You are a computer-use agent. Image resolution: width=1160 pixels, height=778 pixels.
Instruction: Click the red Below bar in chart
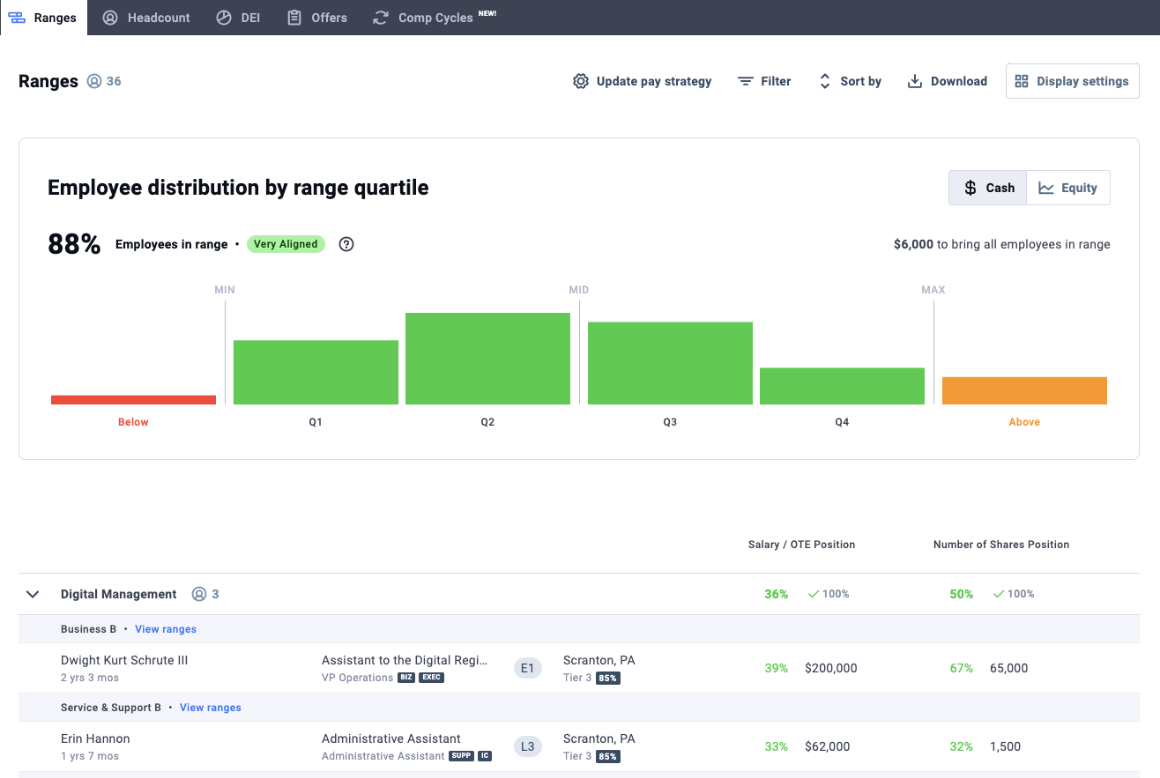(133, 400)
